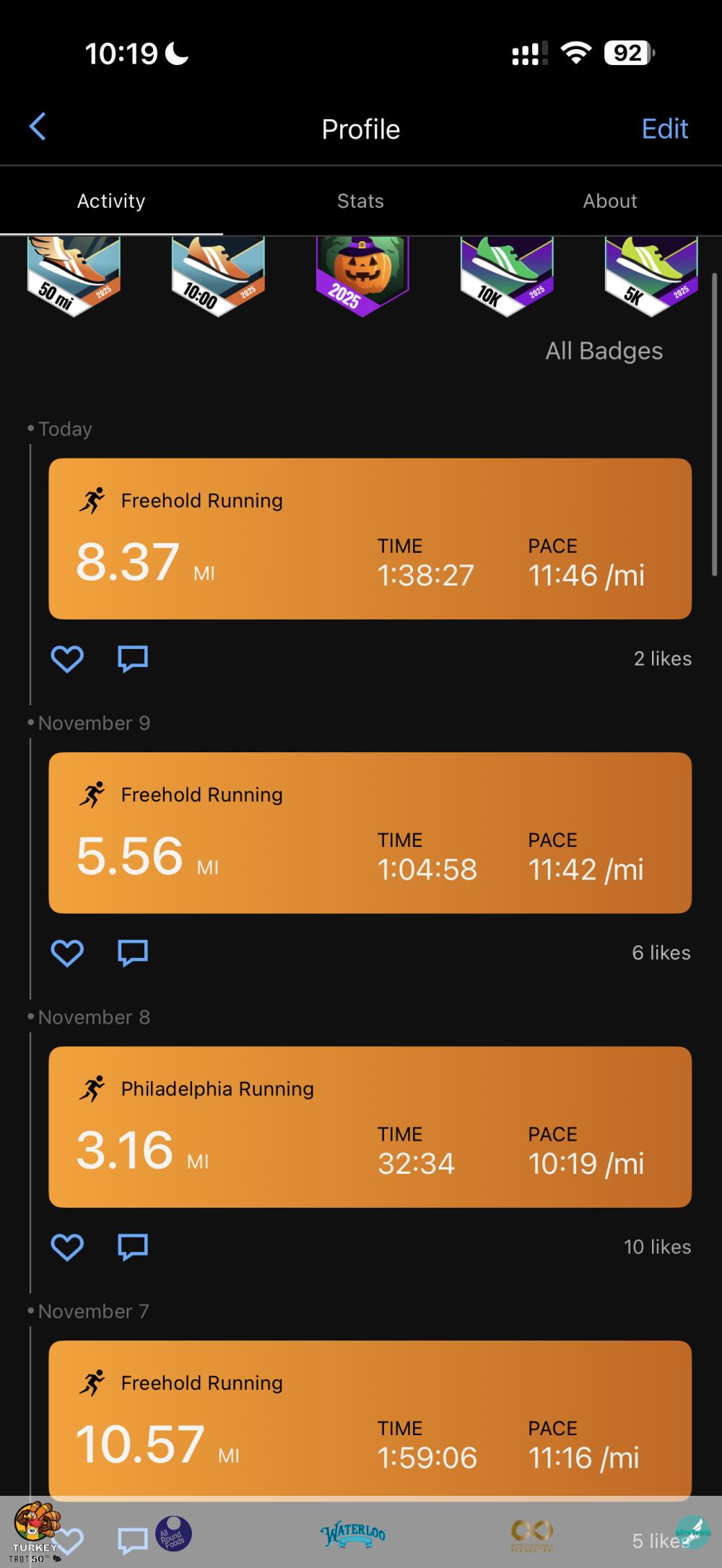722x1568 pixels.
Task: Tap the Edit button
Action: [x=664, y=129]
